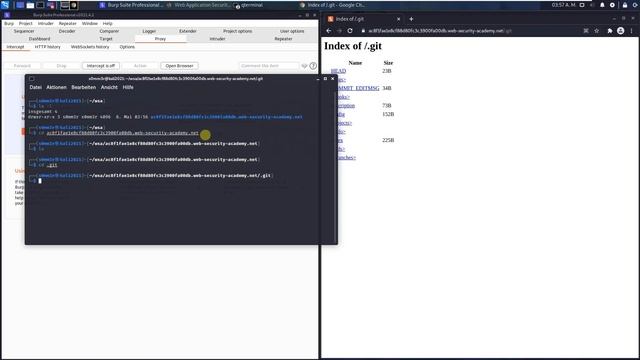Open Chrome extensions puzzle icon
Screen dimensions: 640x360
(x=610, y=31)
